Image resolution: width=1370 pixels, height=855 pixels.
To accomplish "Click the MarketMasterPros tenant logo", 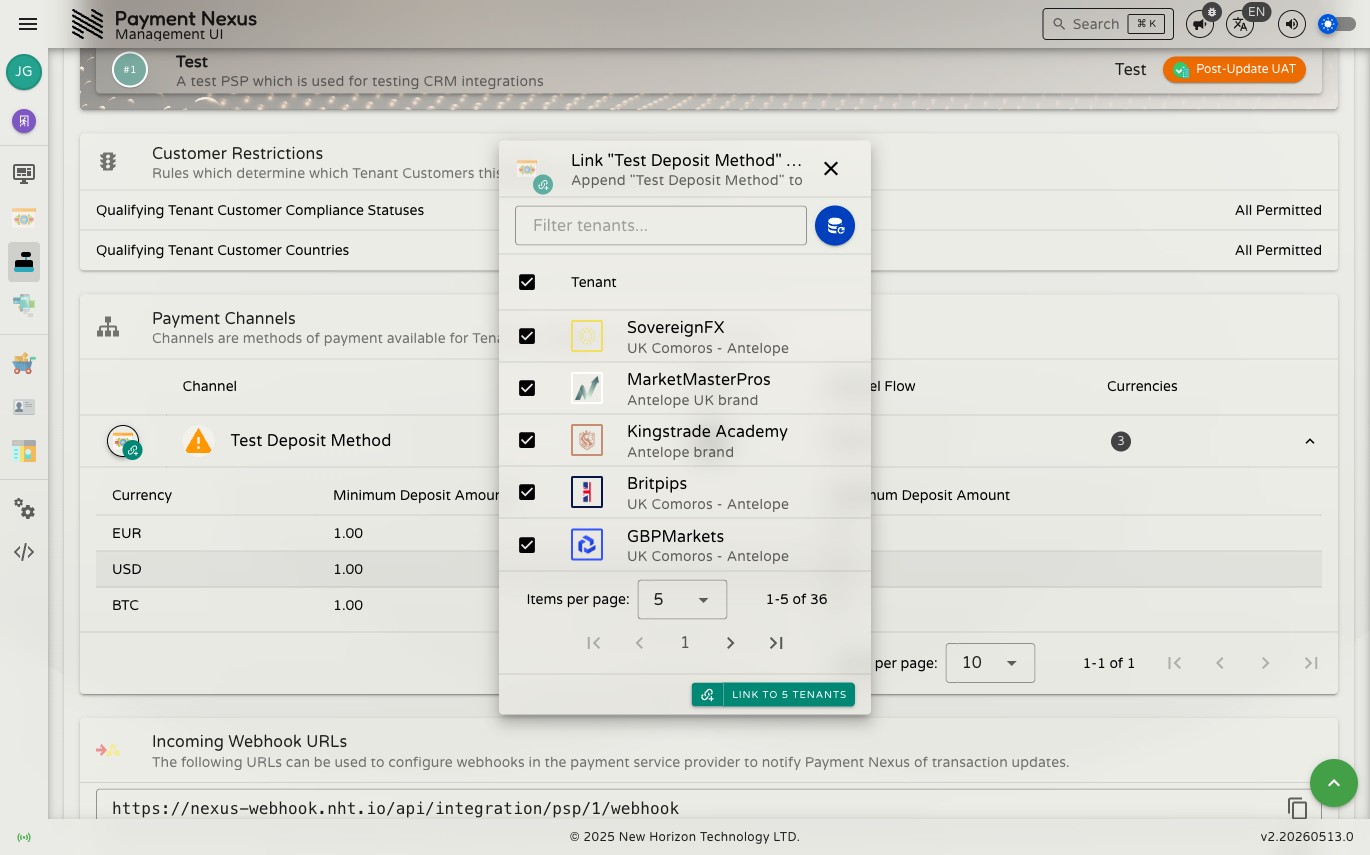I will point(587,388).
